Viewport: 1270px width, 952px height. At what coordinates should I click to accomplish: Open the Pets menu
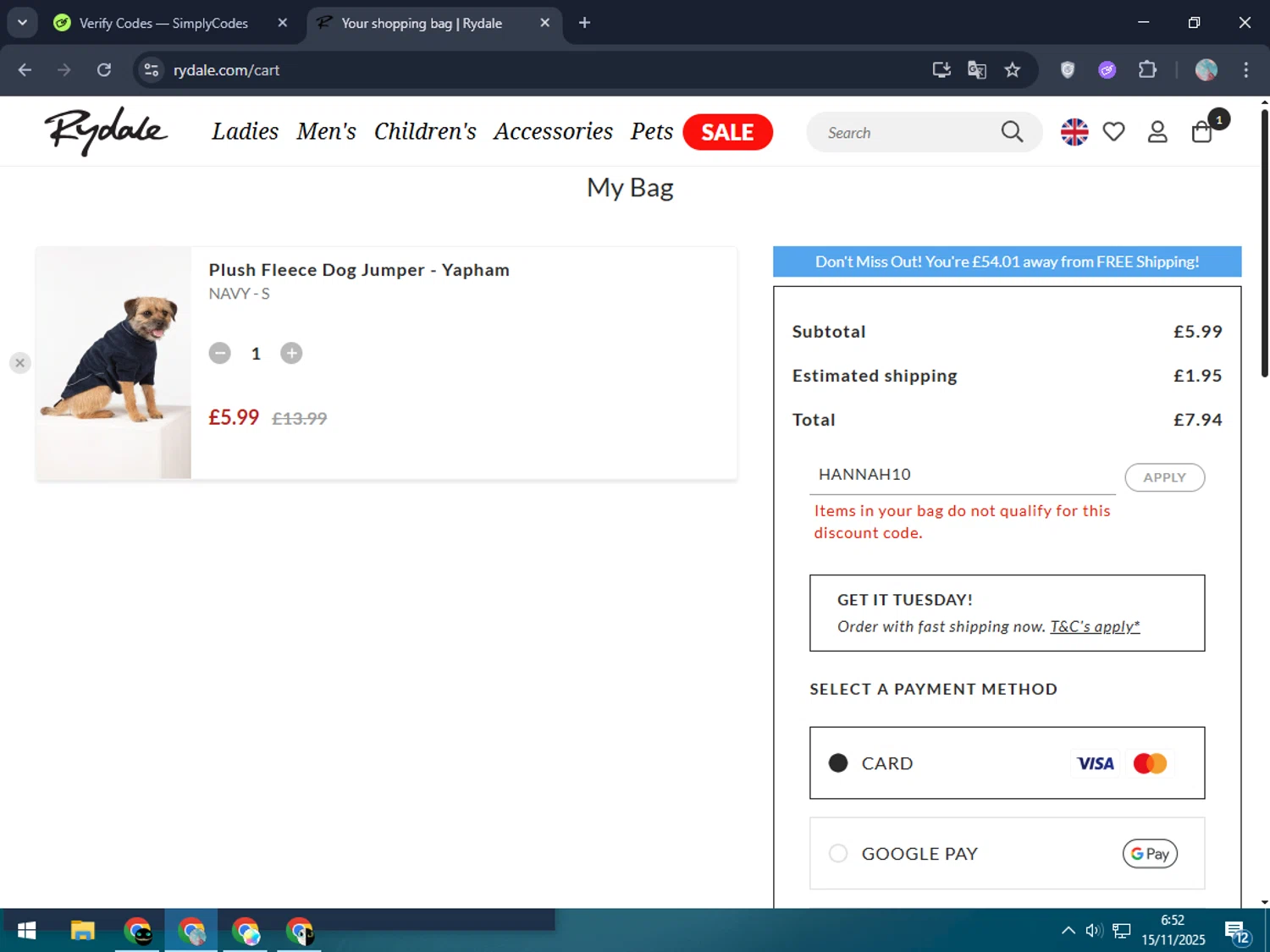coord(652,131)
